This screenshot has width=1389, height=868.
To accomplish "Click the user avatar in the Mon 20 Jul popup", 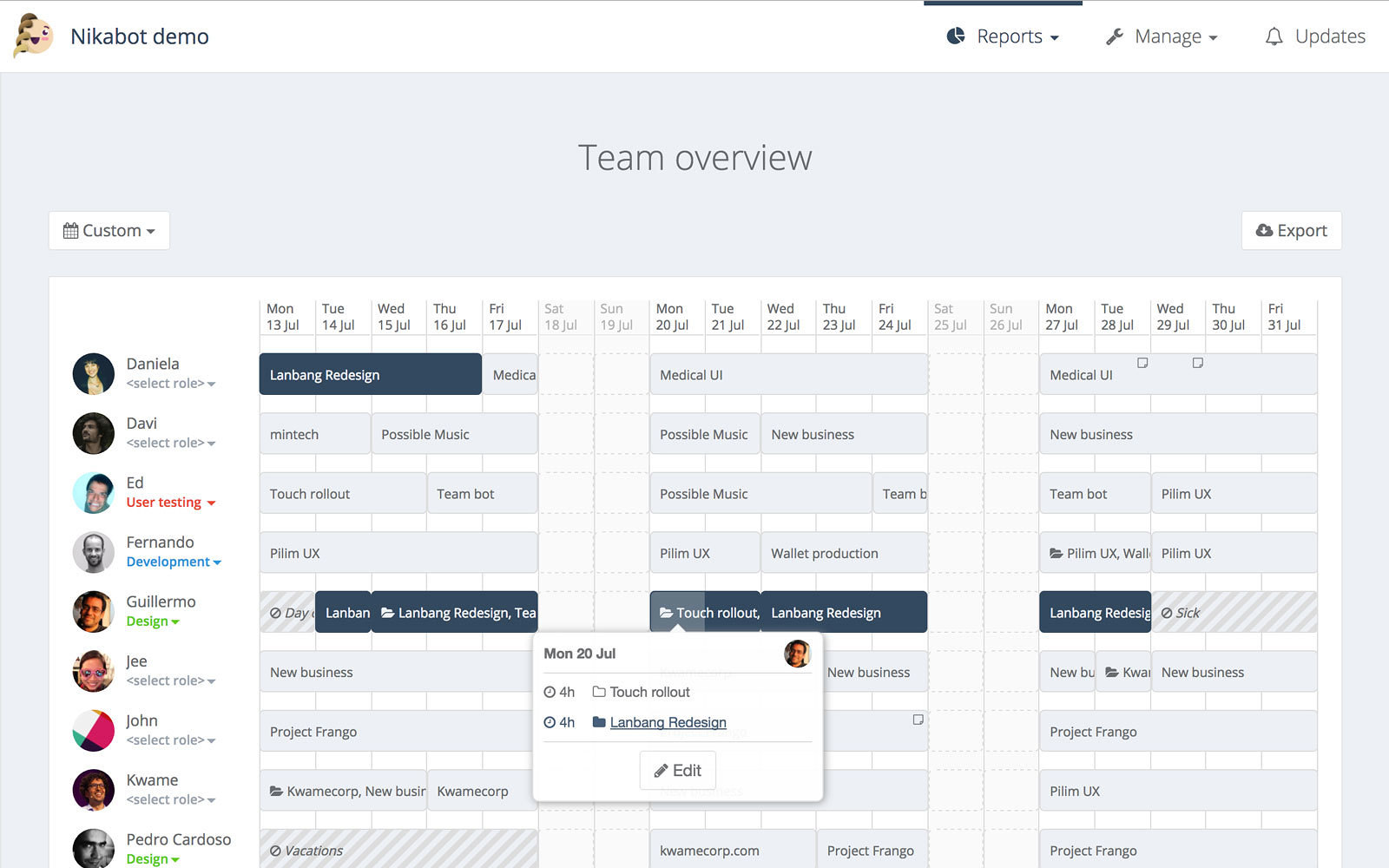I will 797,654.
